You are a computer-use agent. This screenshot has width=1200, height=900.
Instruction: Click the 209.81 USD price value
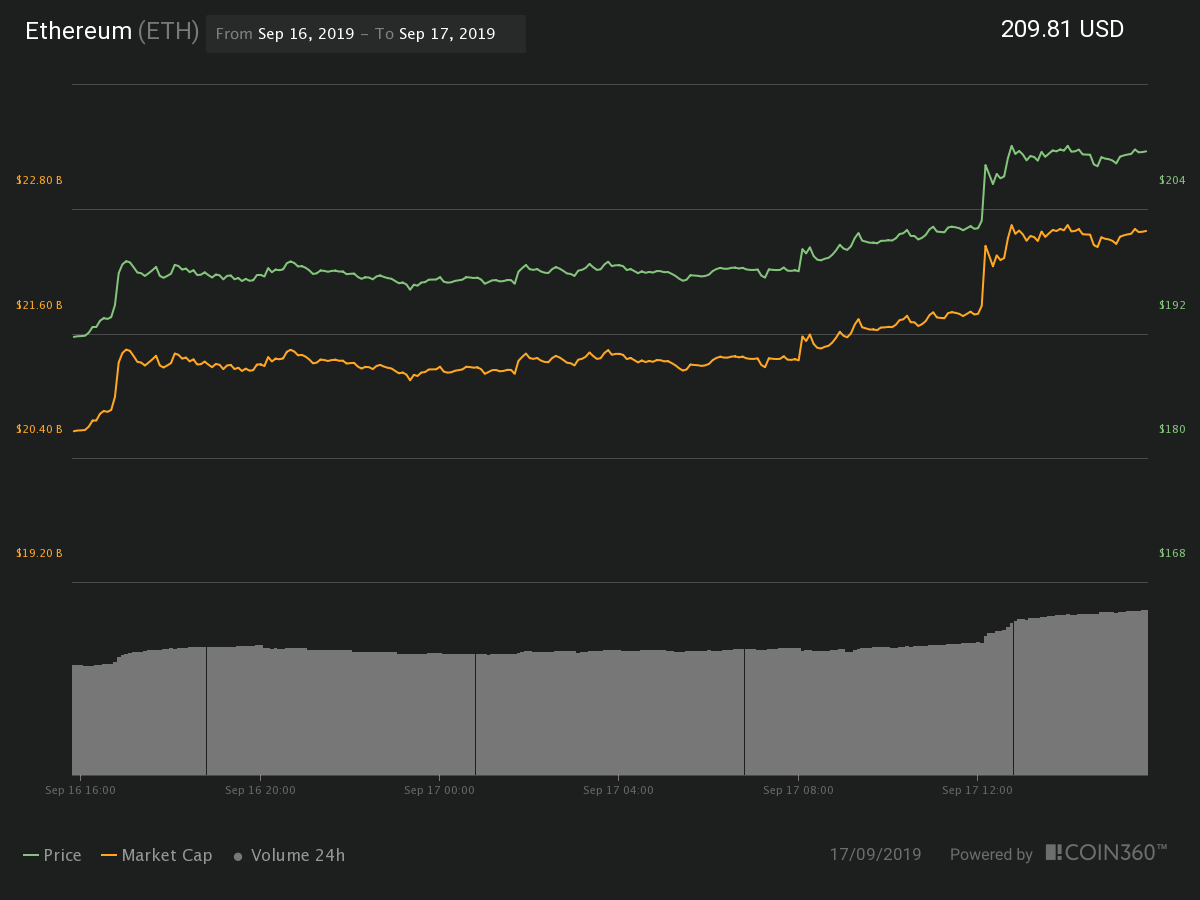tap(1062, 30)
